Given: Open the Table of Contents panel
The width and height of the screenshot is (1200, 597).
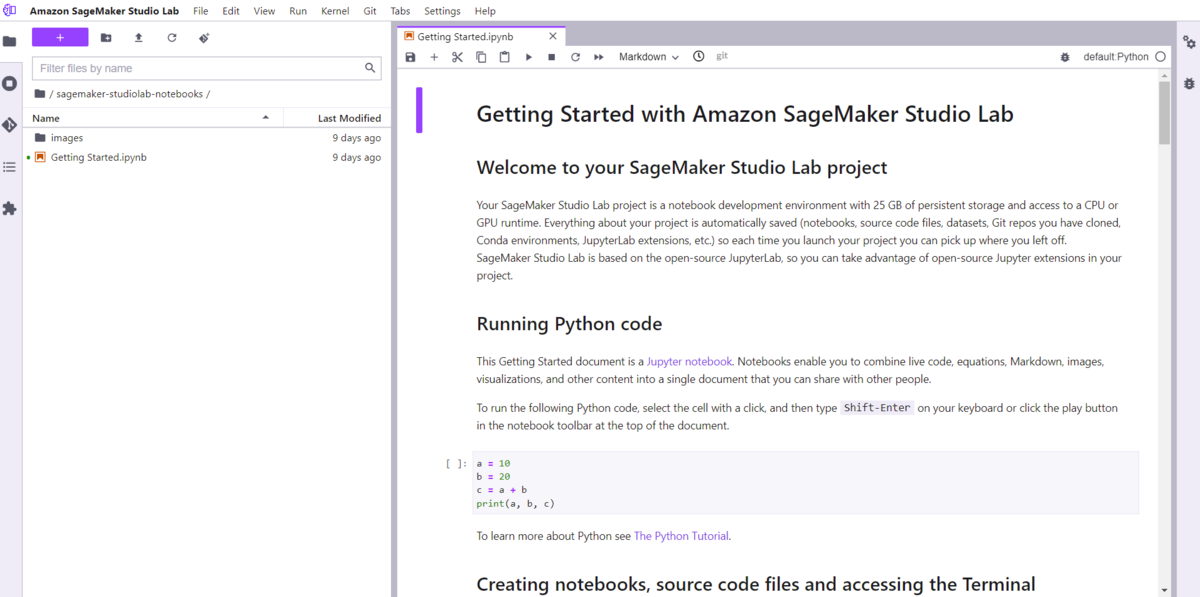Looking at the screenshot, I should (x=10, y=167).
